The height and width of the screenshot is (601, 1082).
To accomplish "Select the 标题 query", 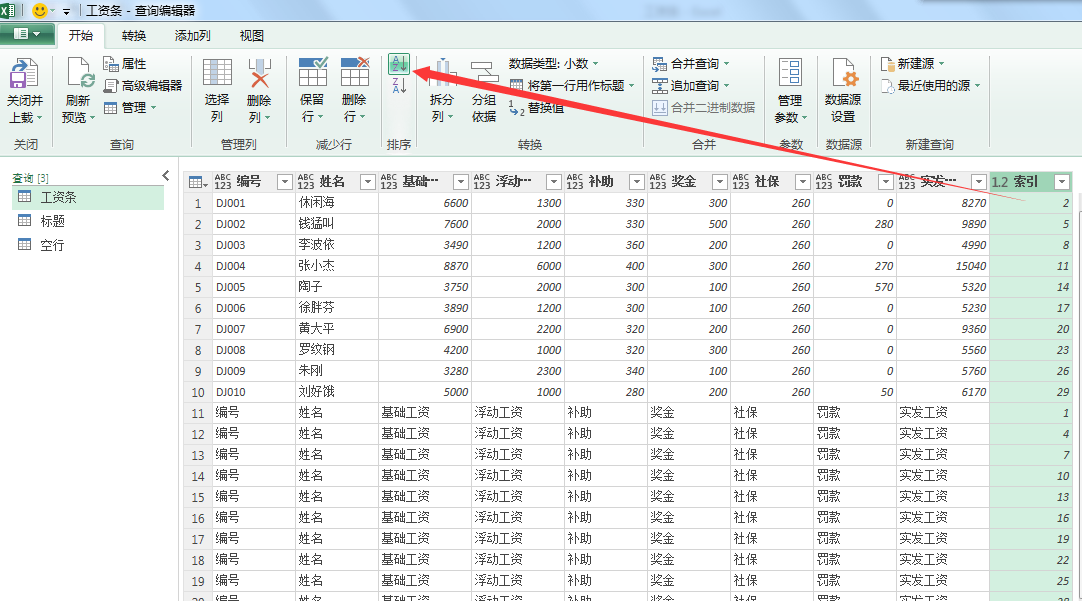I will (x=88, y=221).
